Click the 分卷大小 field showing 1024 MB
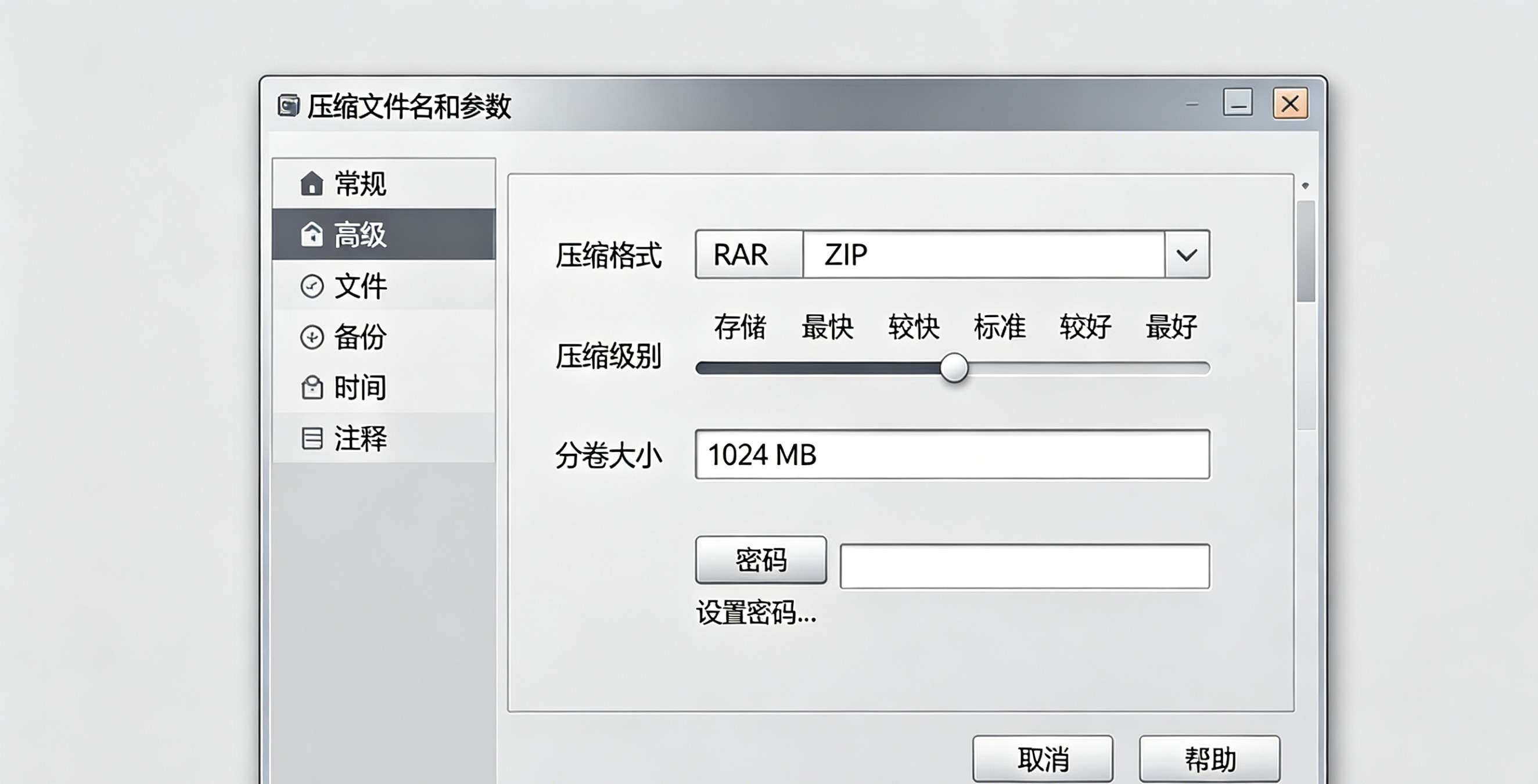 click(953, 454)
